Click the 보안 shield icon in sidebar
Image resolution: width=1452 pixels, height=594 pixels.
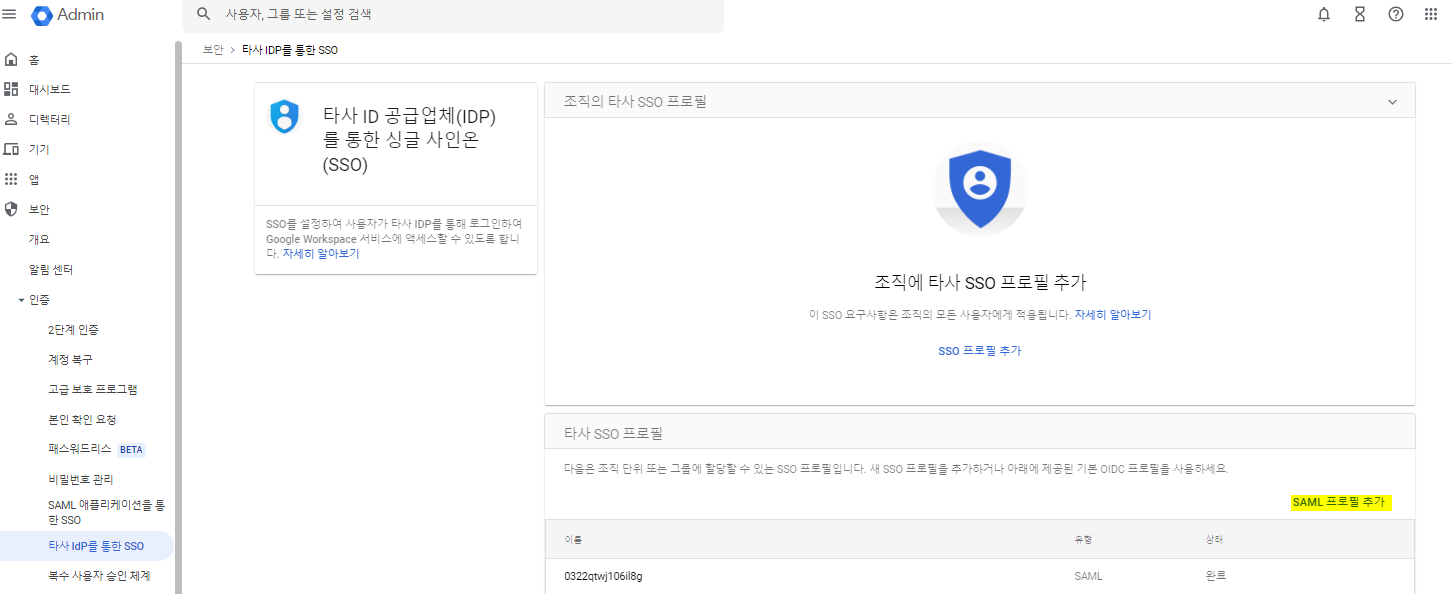11,209
